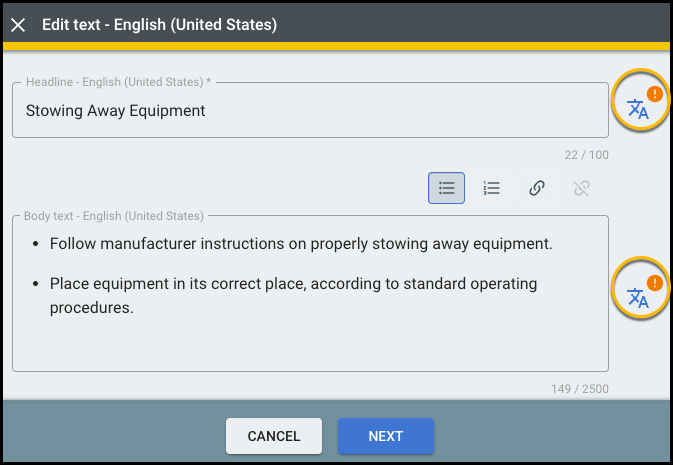
Task: Click the 149 / 2500 body character counter
Action: [x=579, y=389]
